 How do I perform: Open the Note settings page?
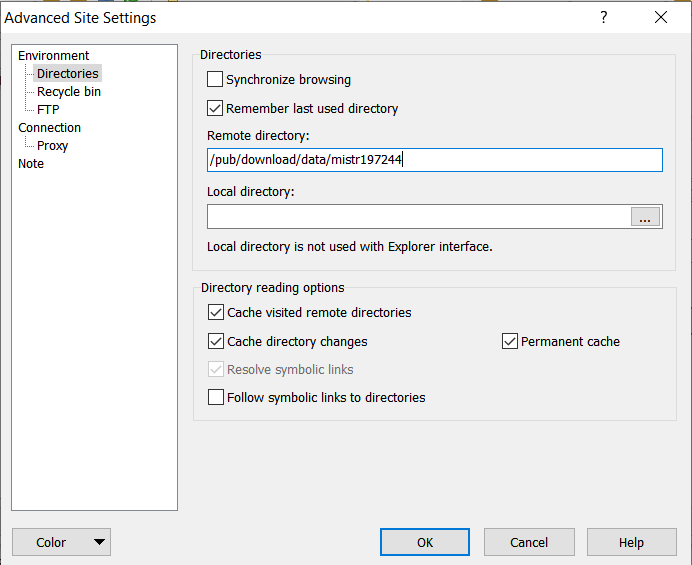tap(31, 164)
